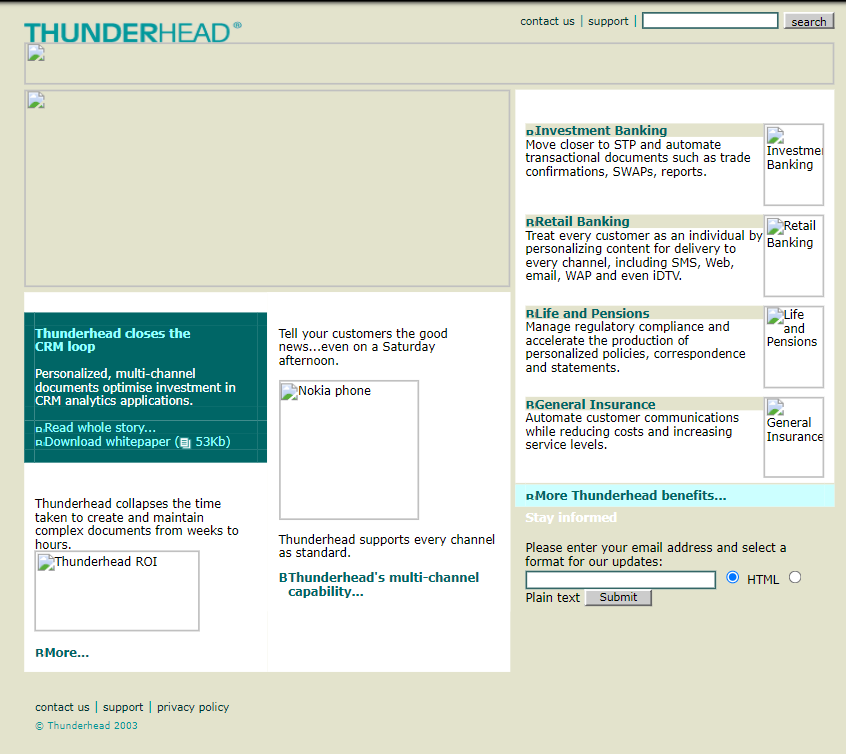
Task: Click the Thunderhead logo
Action: [x=133, y=32]
